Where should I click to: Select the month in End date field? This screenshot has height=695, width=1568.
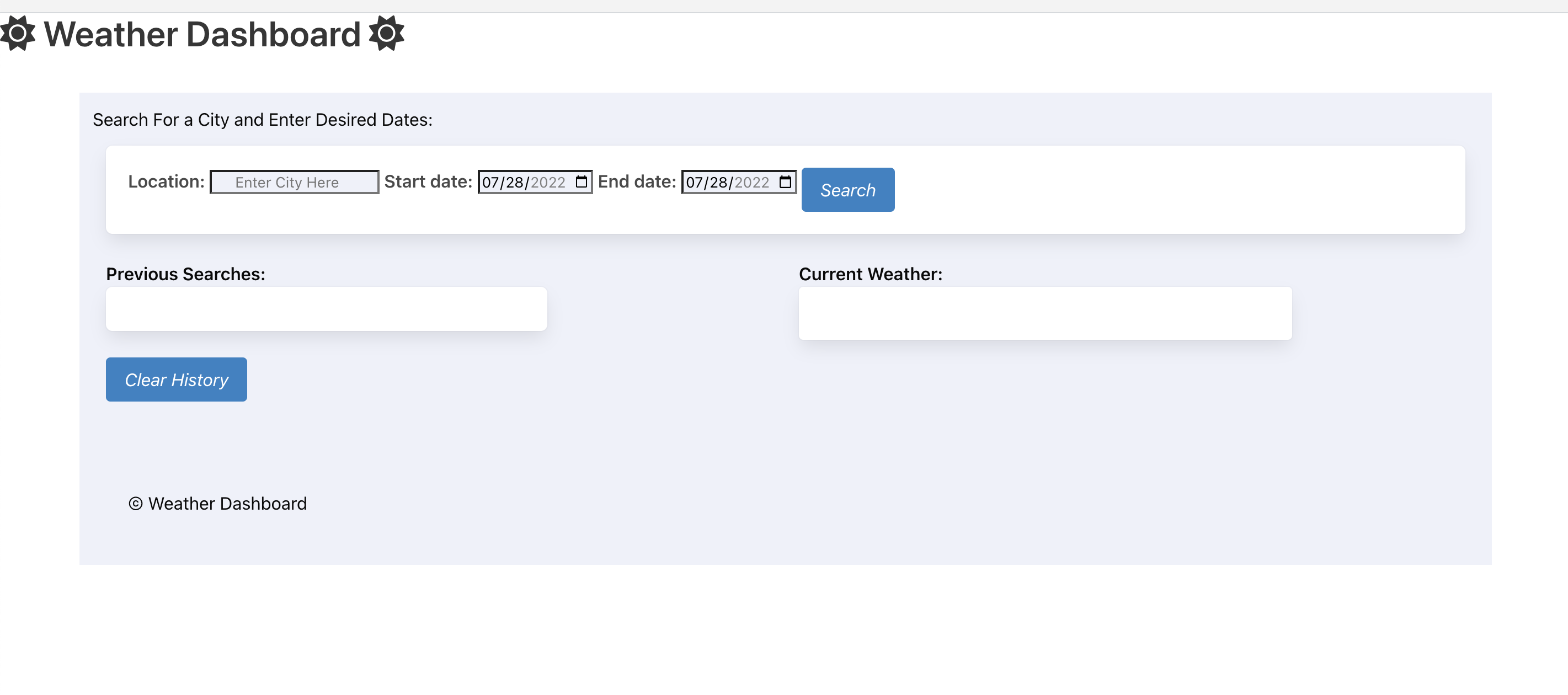point(694,183)
